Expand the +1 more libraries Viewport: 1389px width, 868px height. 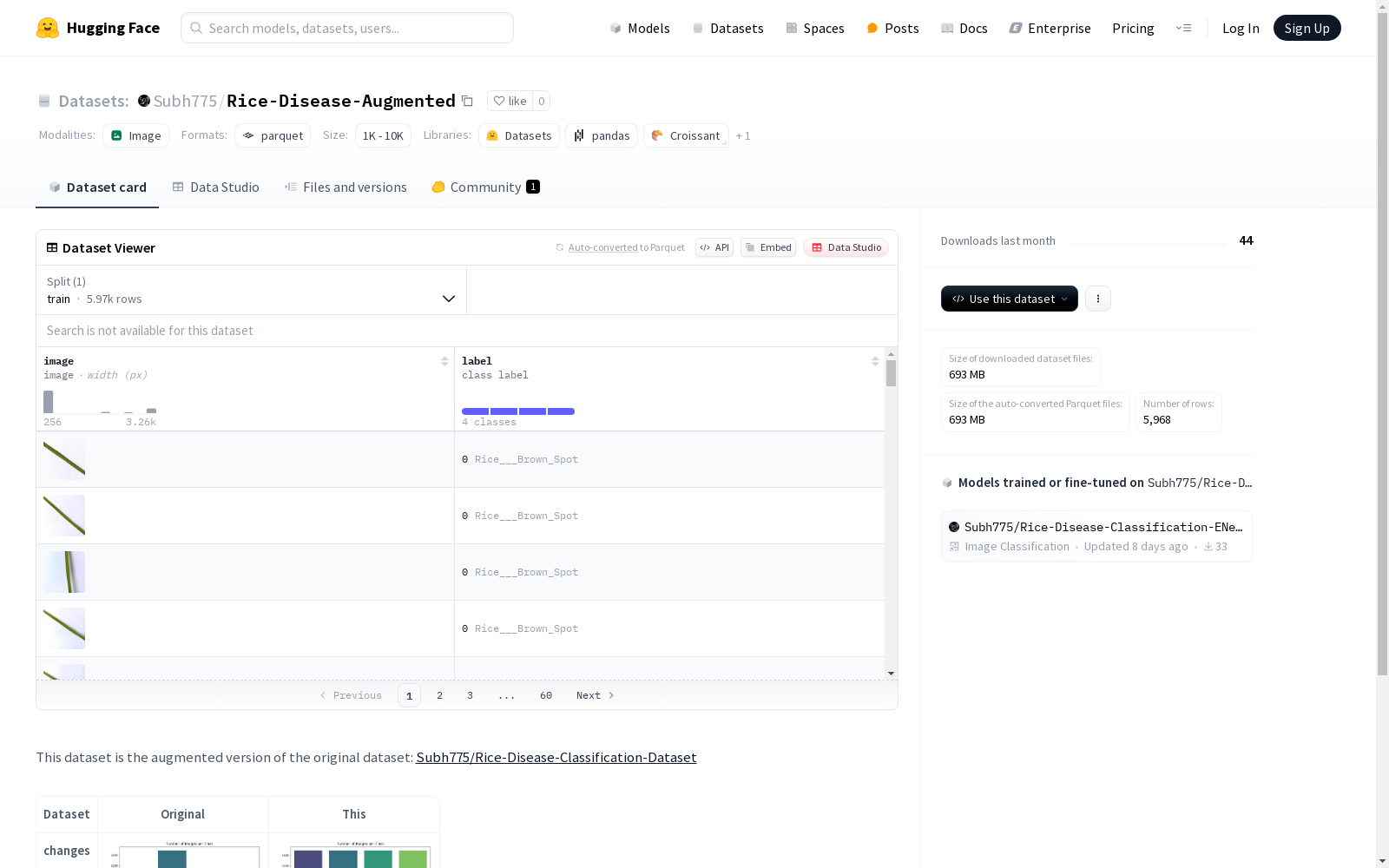tap(743, 135)
